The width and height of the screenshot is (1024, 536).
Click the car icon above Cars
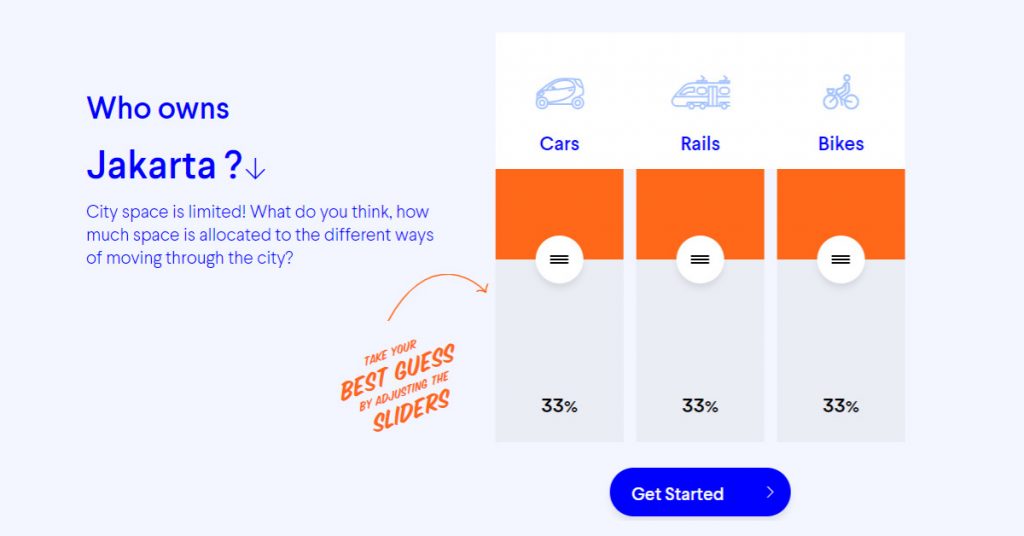point(560,93)
